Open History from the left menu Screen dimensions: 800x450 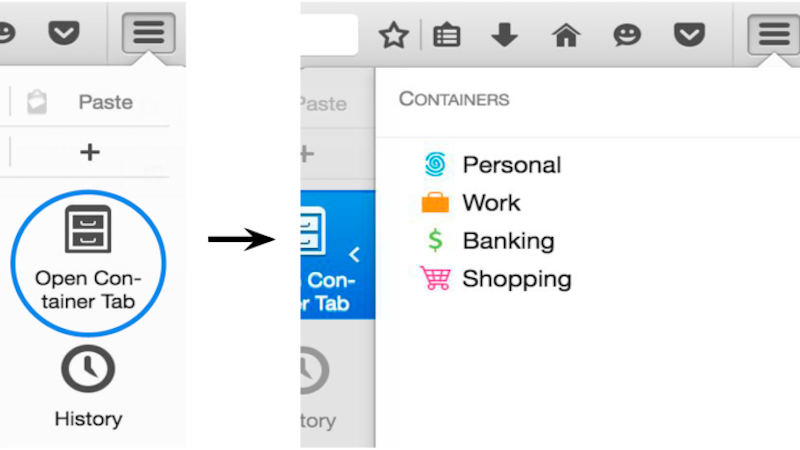[88, 386]
